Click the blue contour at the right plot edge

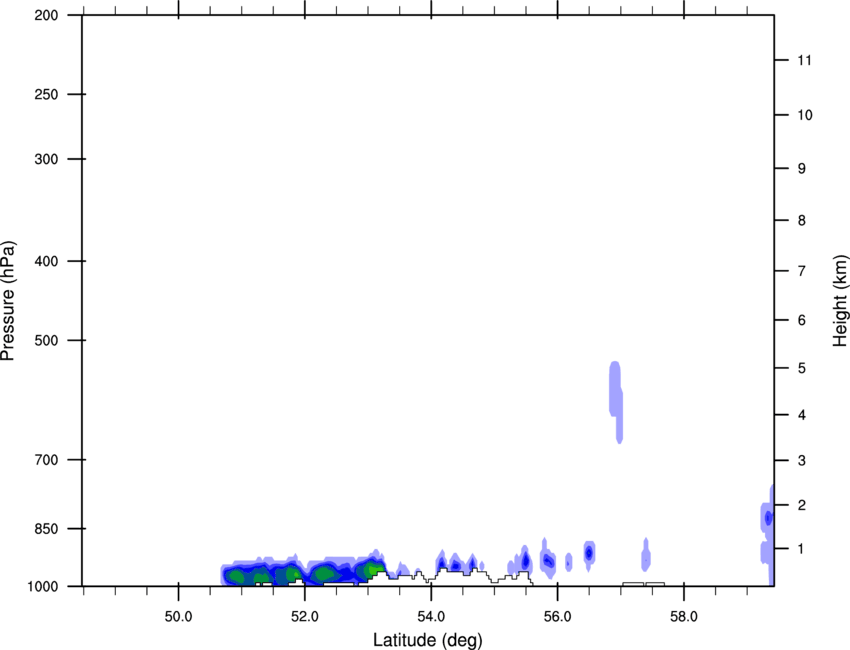tap(768, 518)
